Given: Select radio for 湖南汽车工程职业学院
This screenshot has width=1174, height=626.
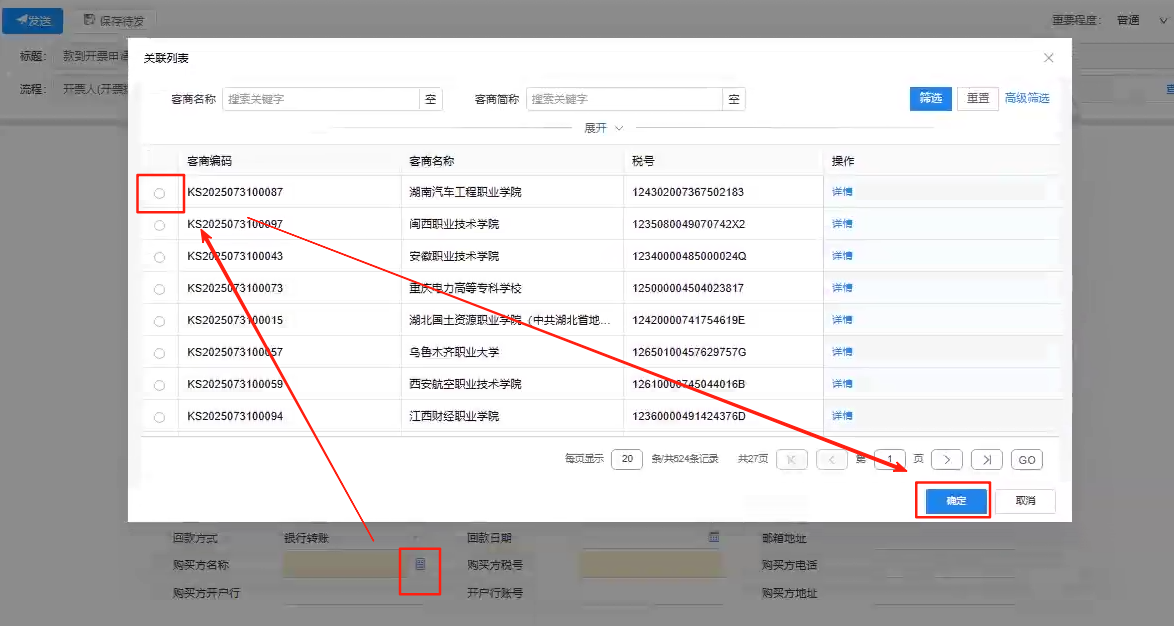Looking at the screenshot, I should click(x=160, y=193).
